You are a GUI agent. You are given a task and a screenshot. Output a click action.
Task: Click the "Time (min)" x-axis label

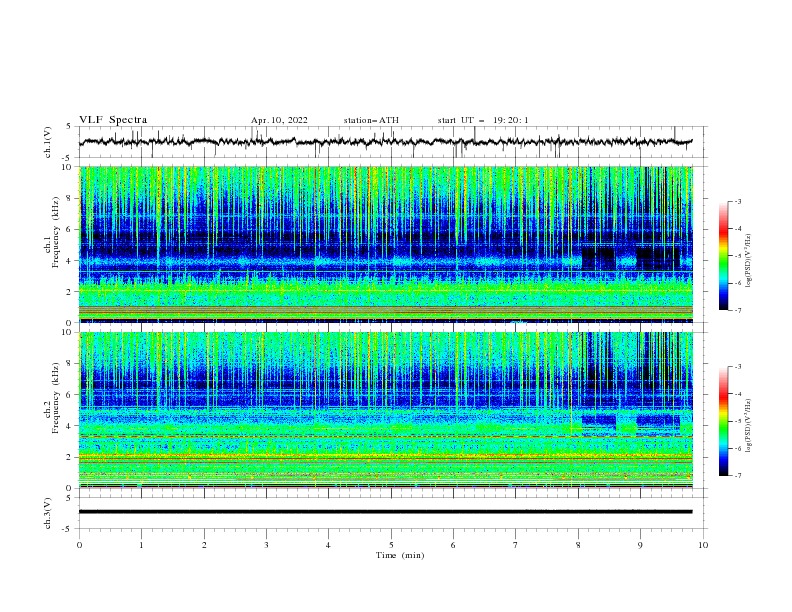pyautogui.click(x=400, y=555)
